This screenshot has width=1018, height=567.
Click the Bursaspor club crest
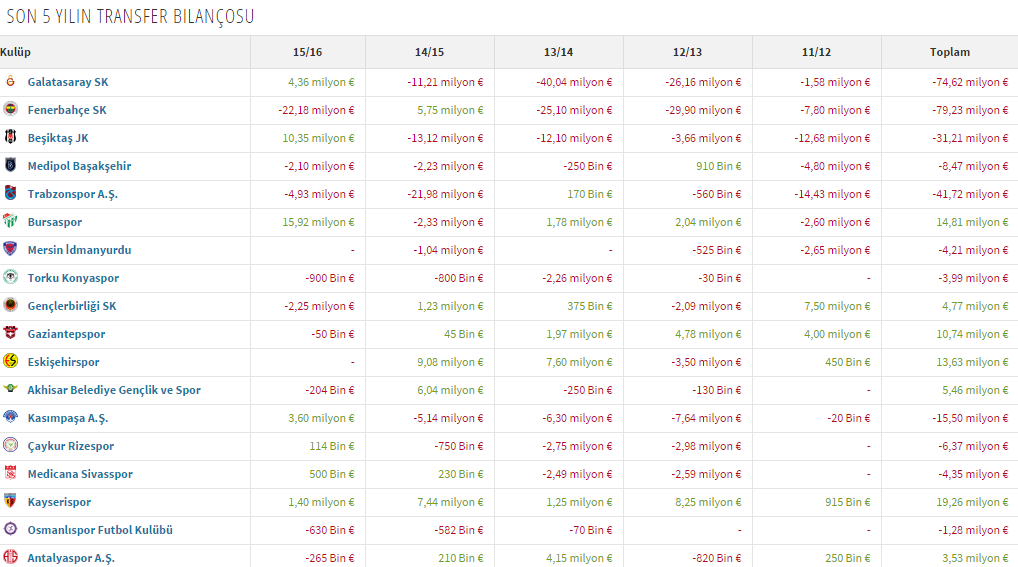click(10, 221)
